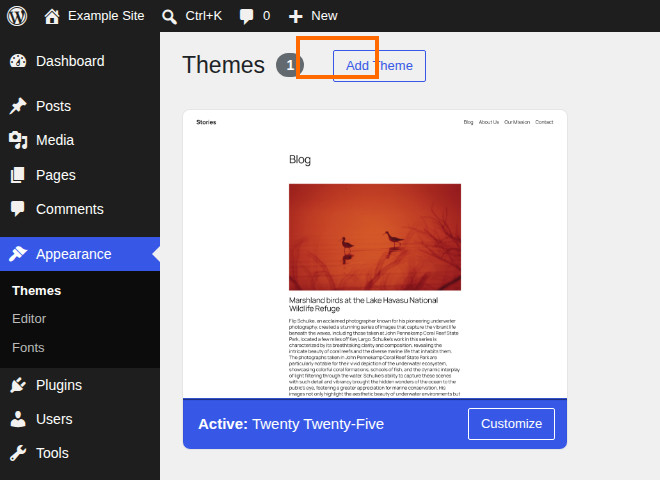Click the search magnifier icon
The height and width of the screenshot is (480, 660).
(x=169, y=16)
